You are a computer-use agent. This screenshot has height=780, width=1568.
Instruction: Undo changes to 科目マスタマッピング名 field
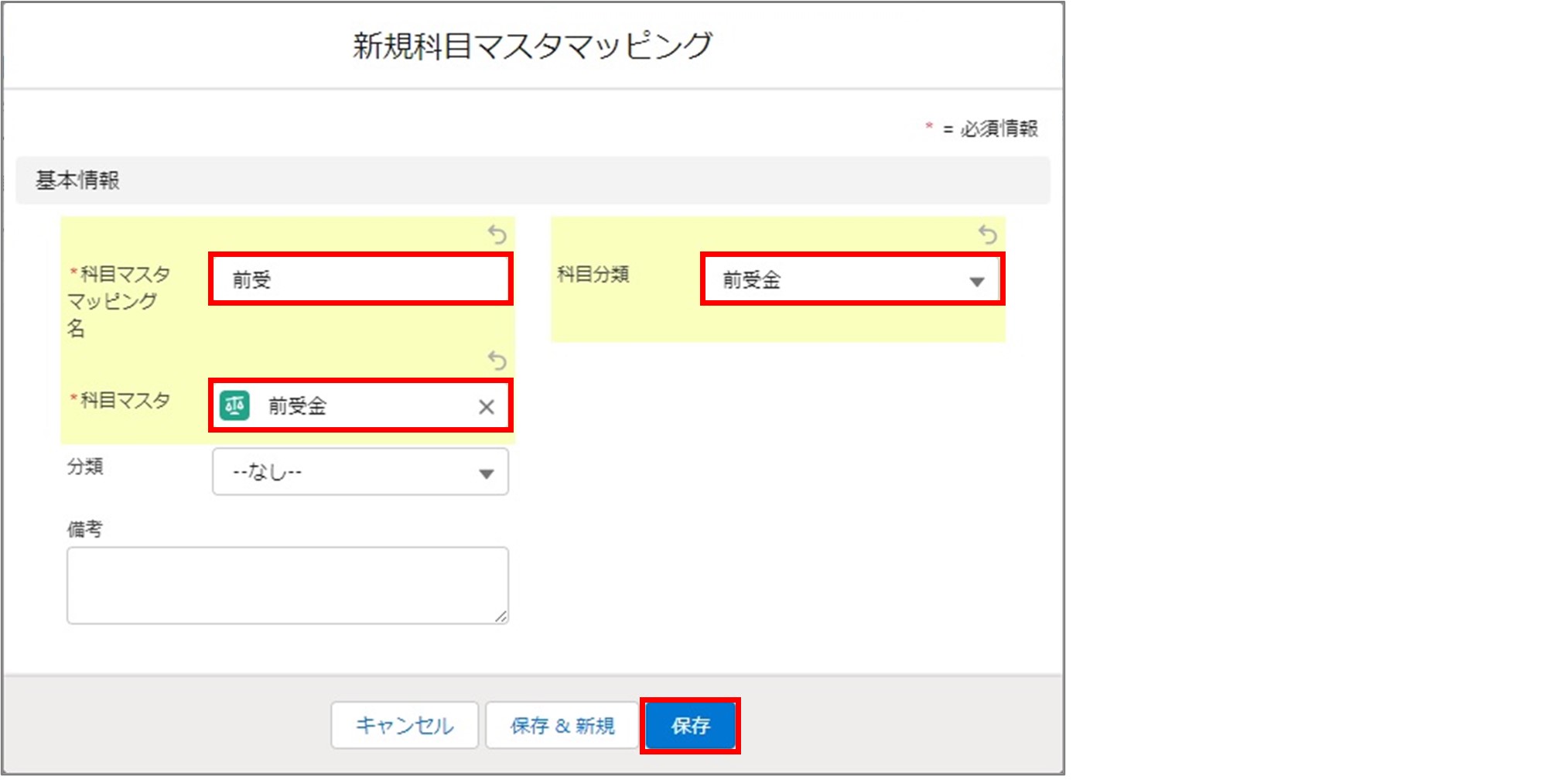(x=497, y=234)
